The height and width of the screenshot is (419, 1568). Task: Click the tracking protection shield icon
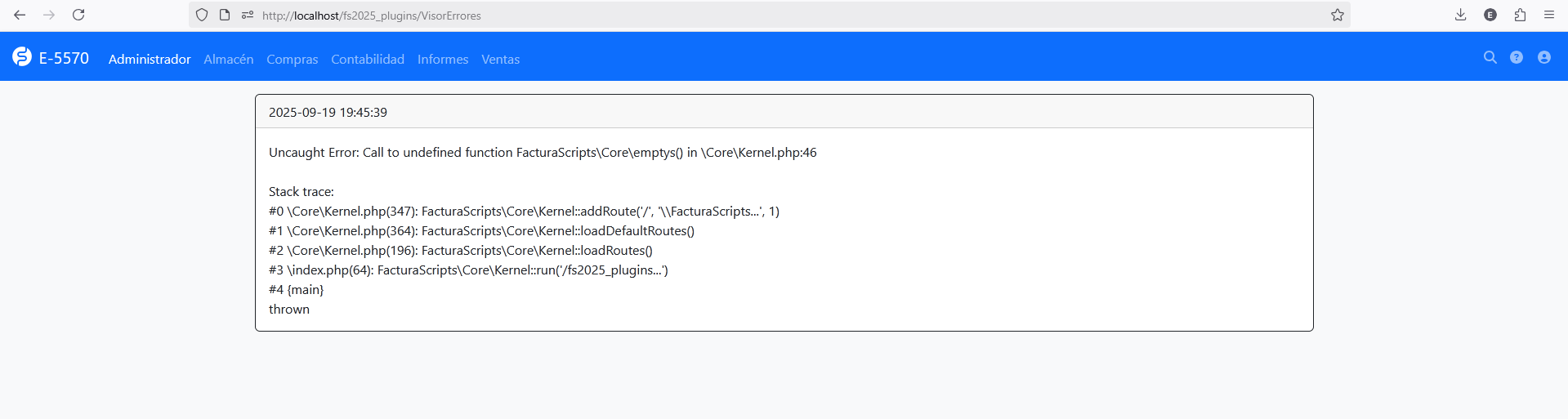pyautogui.click(x=202, y=15)
